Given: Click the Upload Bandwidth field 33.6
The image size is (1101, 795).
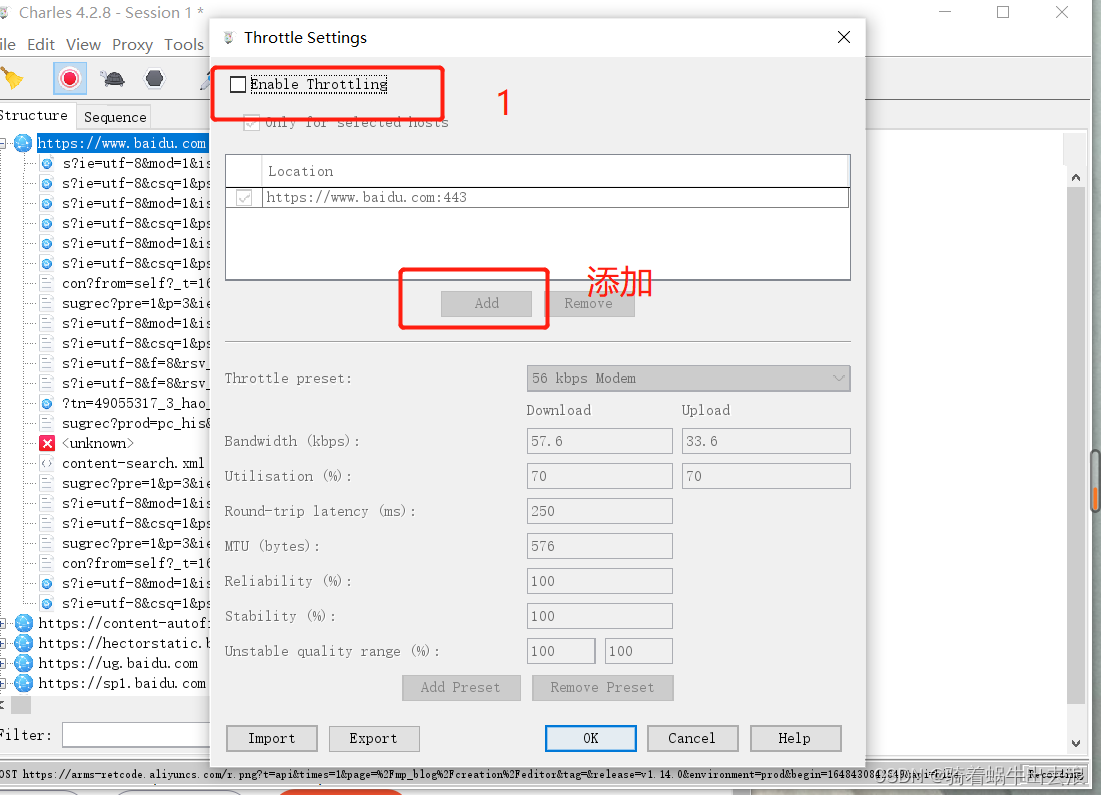Looking at the screenshot, I should coord(766,441).
